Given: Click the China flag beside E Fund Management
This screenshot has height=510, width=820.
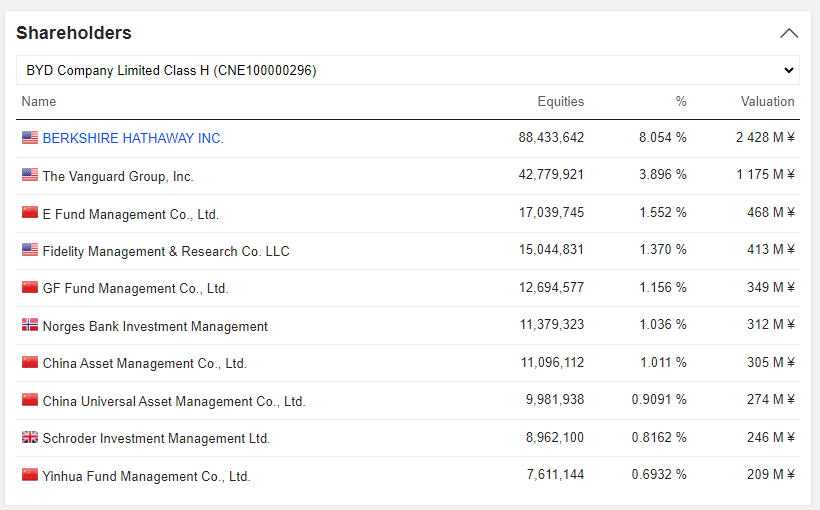Looking at the screenshot, I should click(30, 212).
